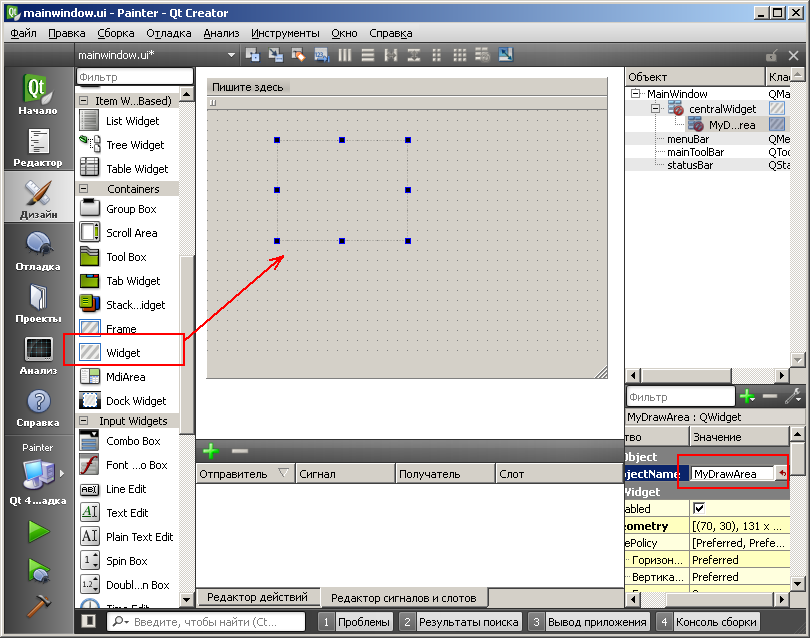Apply grid layout from toolbar
The height and width of the screenshot is (638, 810).
pyautogui.click(x=460, y=55)
